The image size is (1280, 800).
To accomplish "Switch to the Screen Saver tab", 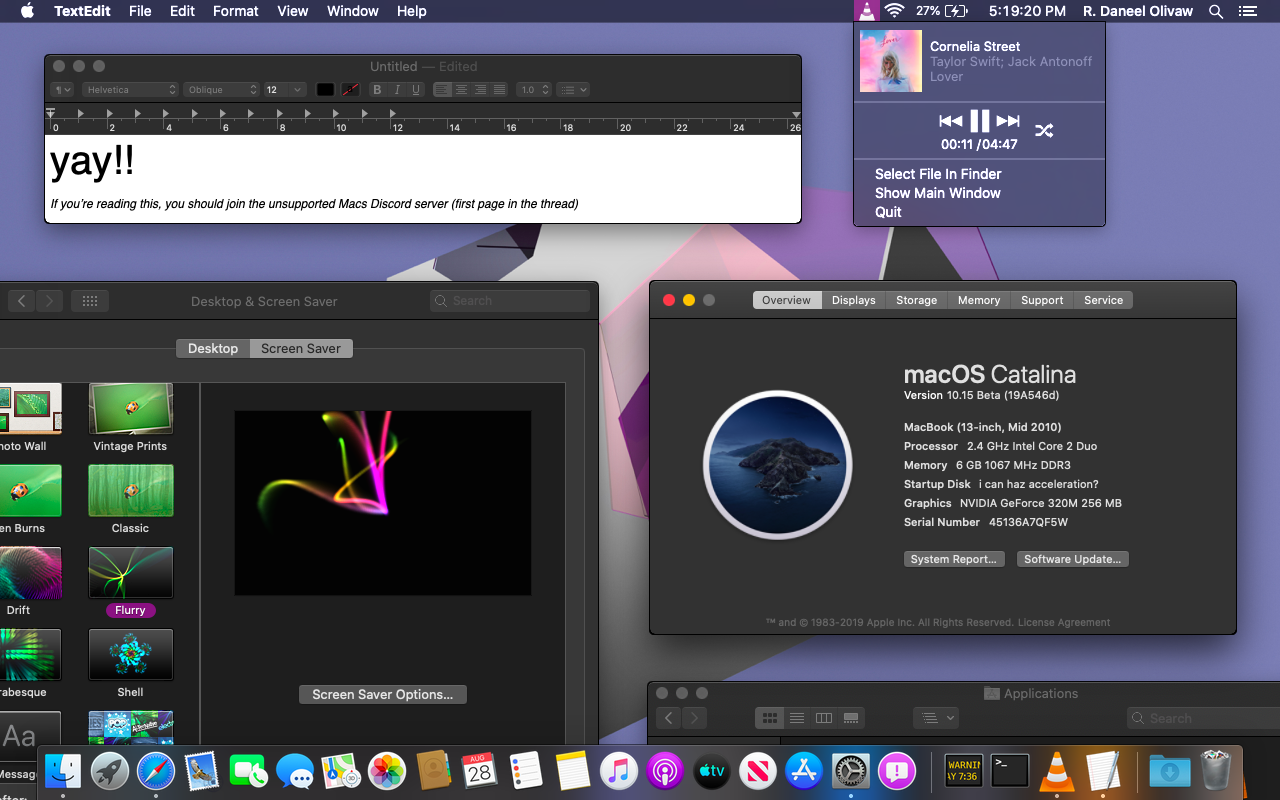I will (x=301, y=348).
